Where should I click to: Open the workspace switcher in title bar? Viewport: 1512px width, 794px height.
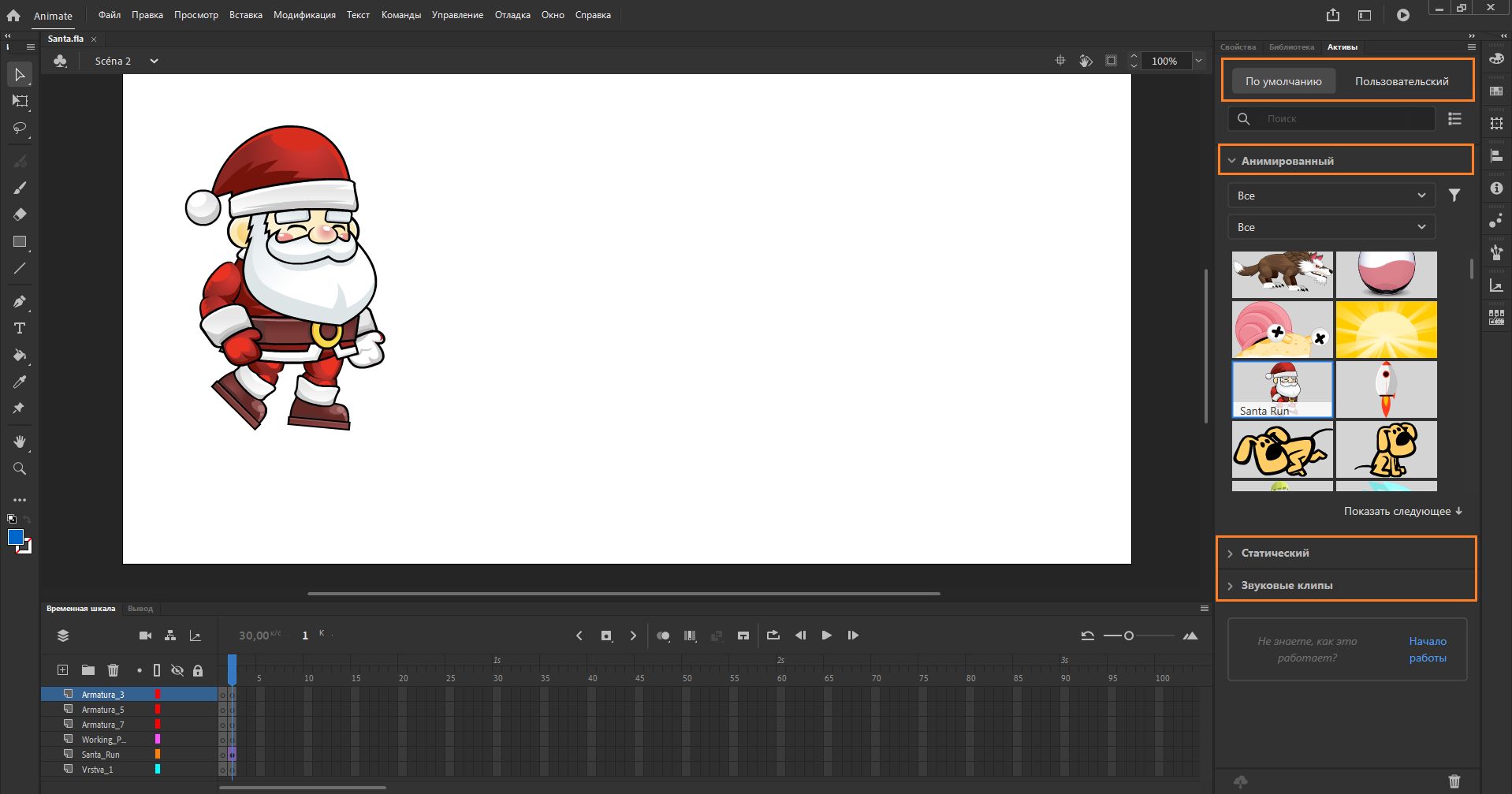[1365, 15]
